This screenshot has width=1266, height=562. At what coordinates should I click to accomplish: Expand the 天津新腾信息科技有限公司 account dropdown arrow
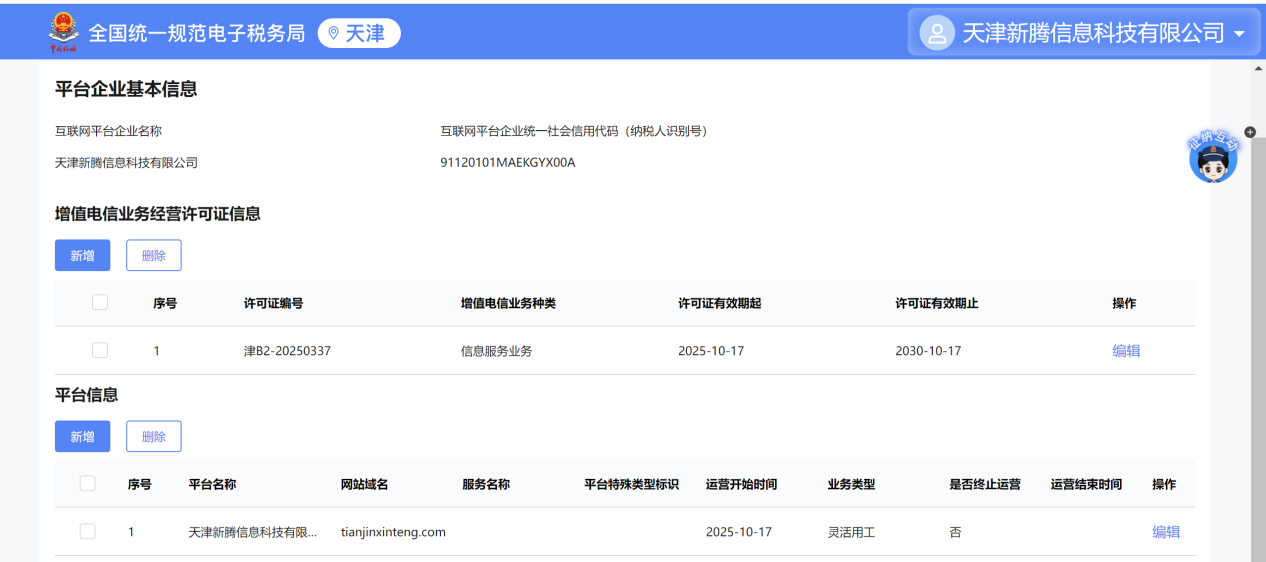pos(1240,33)
